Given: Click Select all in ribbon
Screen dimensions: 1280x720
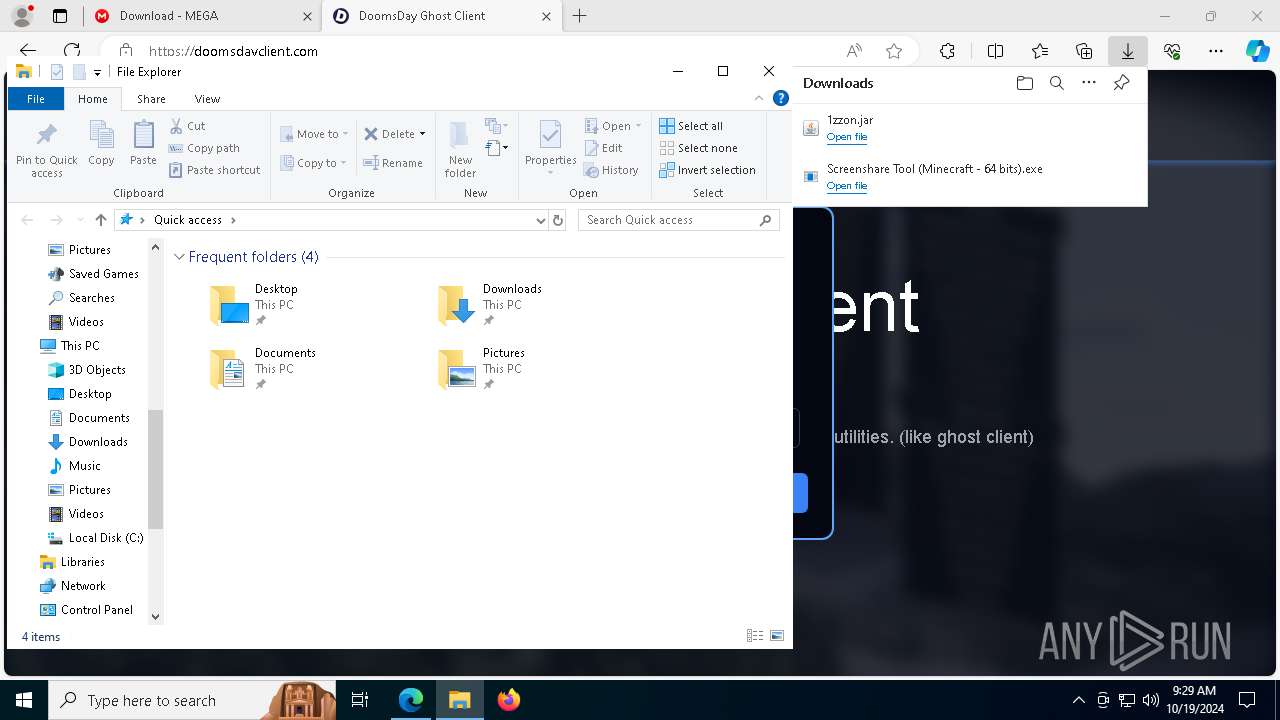Looking at the screenshot, I should click(x=691, y=126).
